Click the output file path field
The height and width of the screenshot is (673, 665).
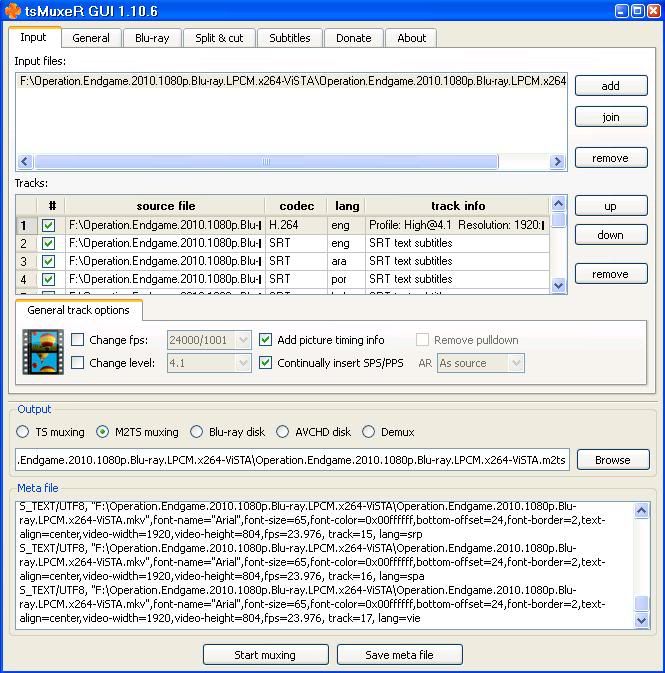(x=292, y=460)
